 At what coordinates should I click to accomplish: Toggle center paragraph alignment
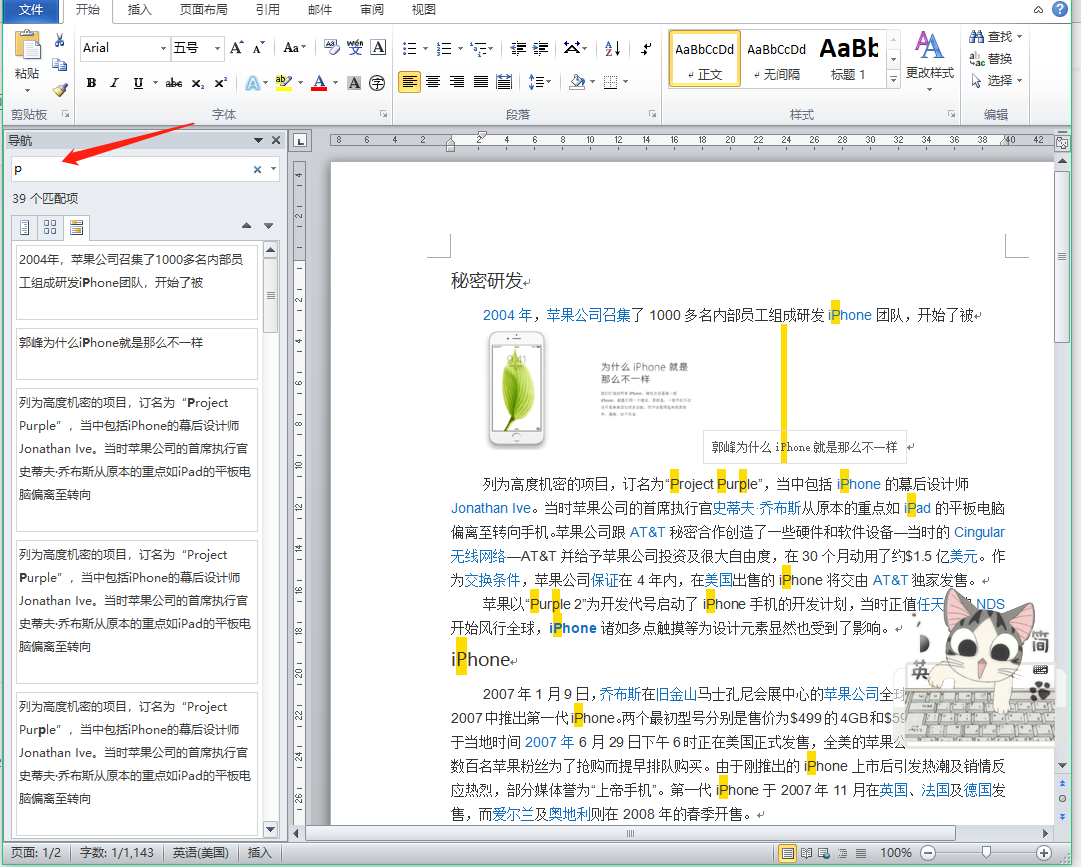(433, 82)
